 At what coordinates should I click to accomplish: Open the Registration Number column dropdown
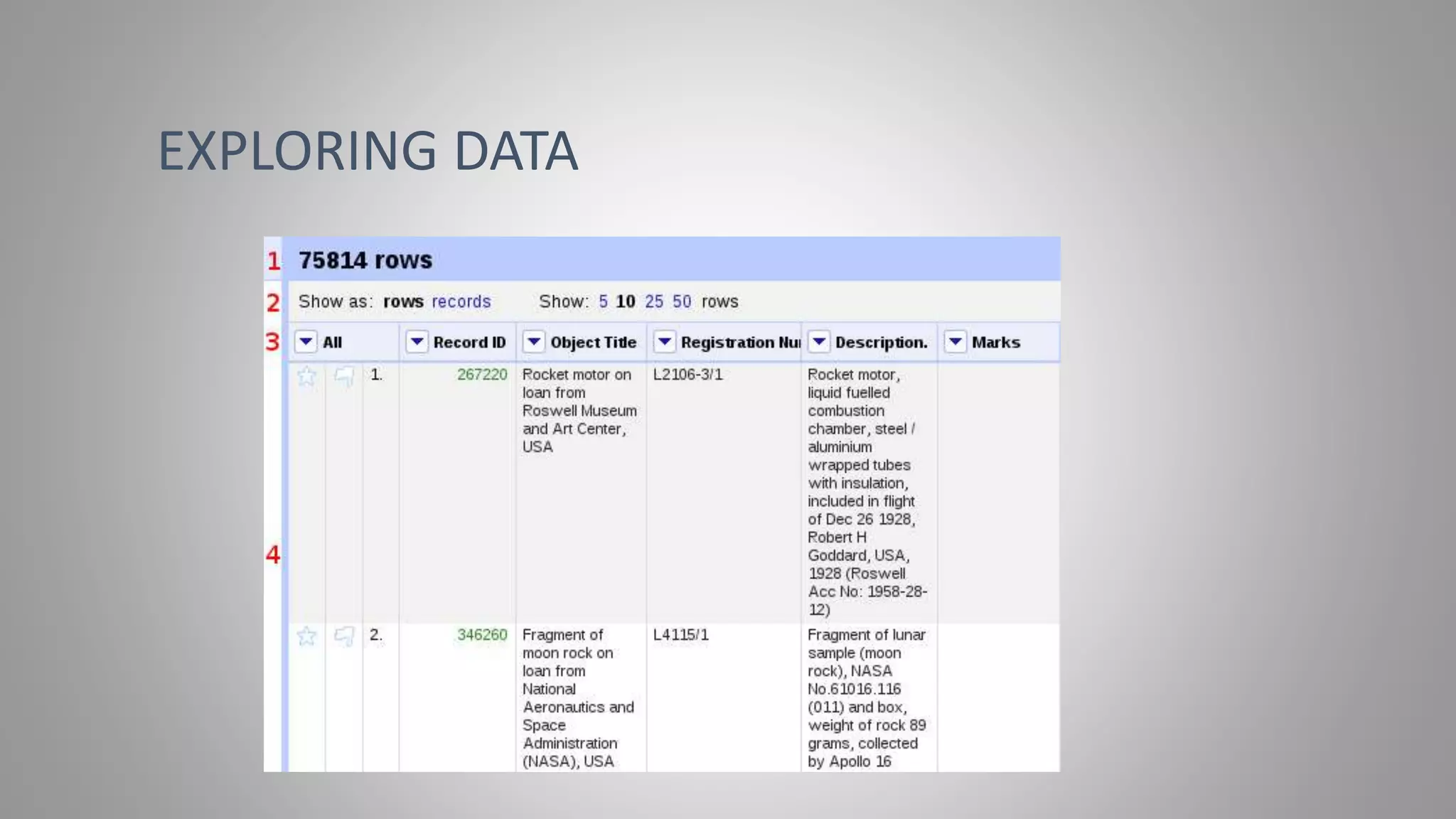pos(664,342)
